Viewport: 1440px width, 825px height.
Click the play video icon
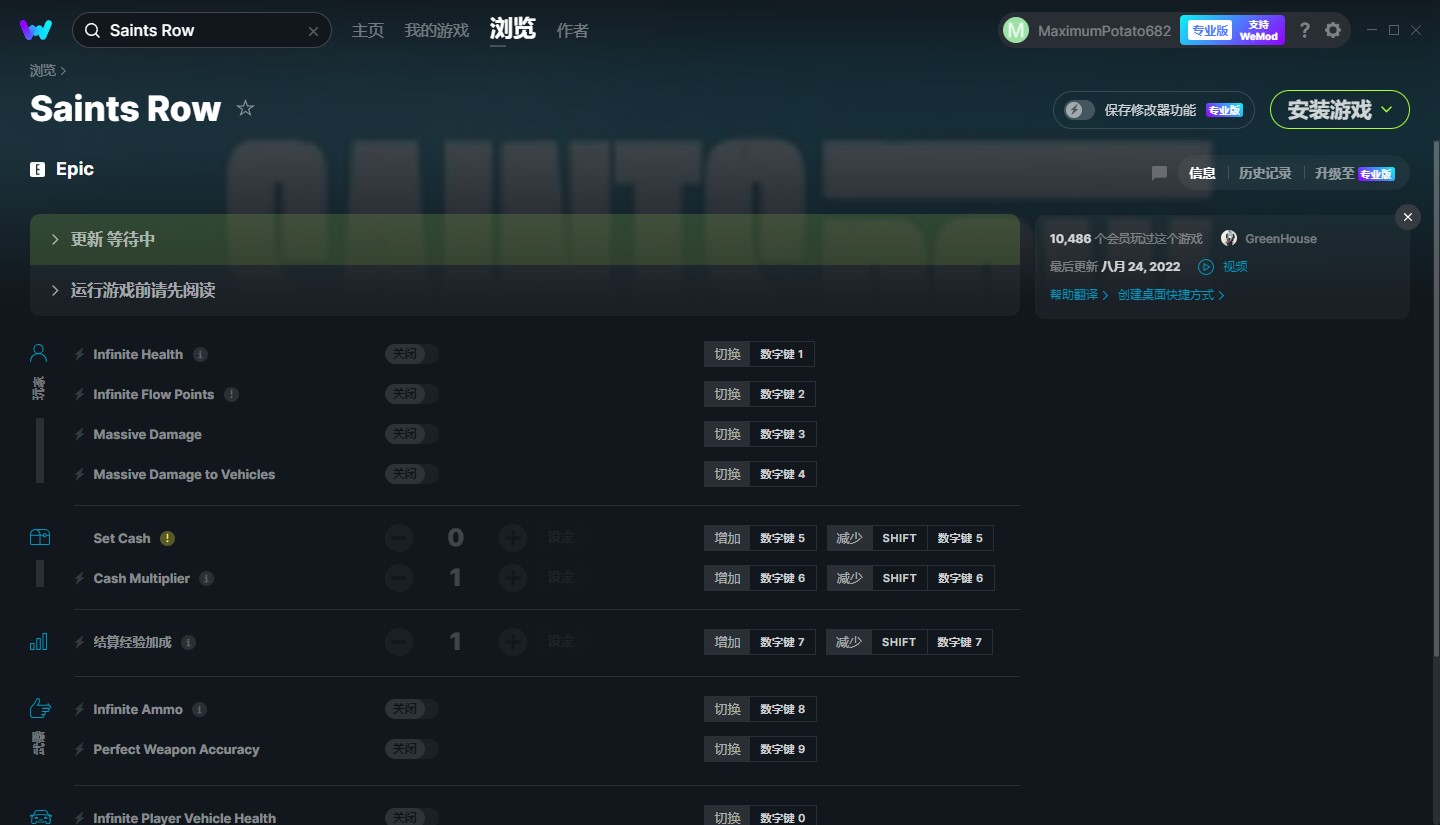click(x=1206, y=267)
